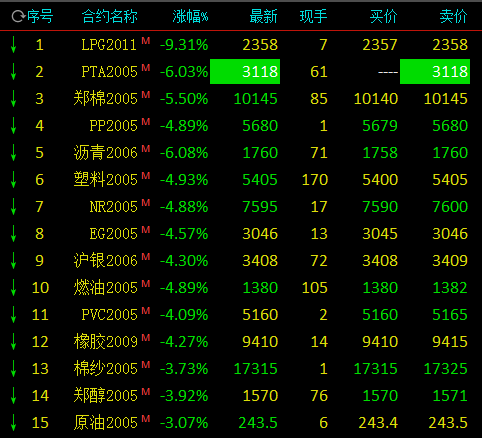Click the red M marker beside 沪银2006
Image resolution: width=482 pixels, height=438 pixels.
tap(146, 257)
